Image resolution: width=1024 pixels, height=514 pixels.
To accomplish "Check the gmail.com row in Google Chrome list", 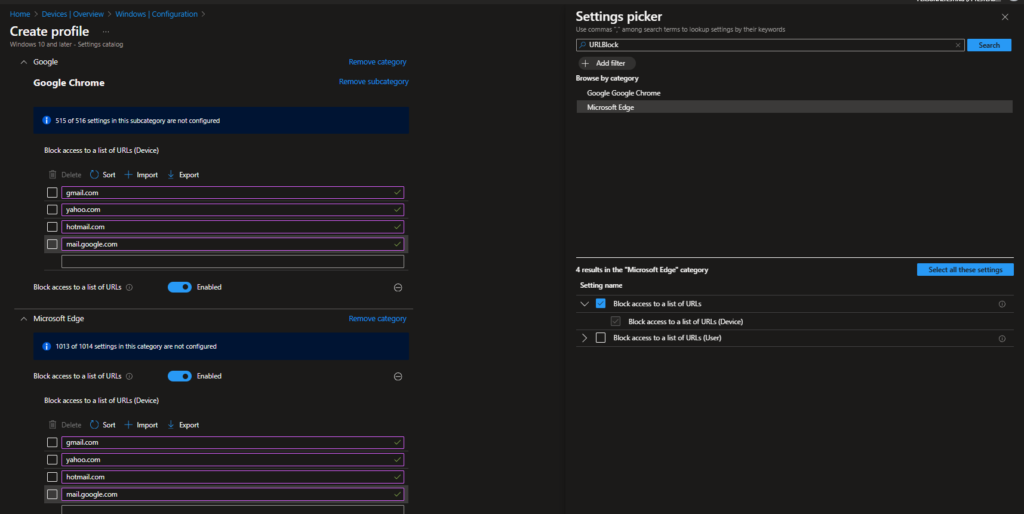I will [x=52, y=193].
